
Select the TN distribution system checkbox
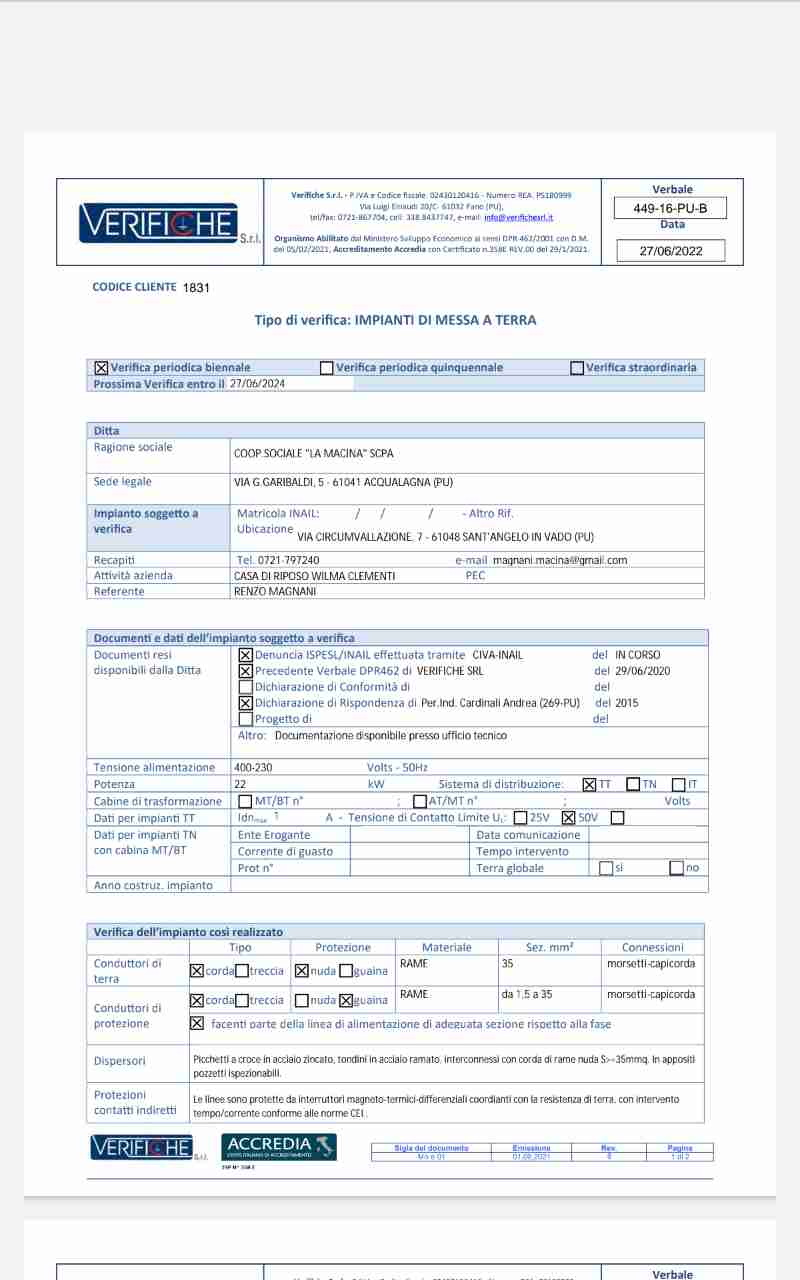(x=633, y=785)
